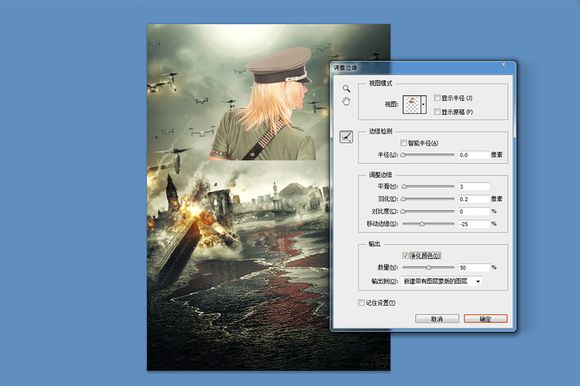Select the Zoom tool in Refine Edge dialog
Viewport: 580px width, 386px height.
pos(346,88)
